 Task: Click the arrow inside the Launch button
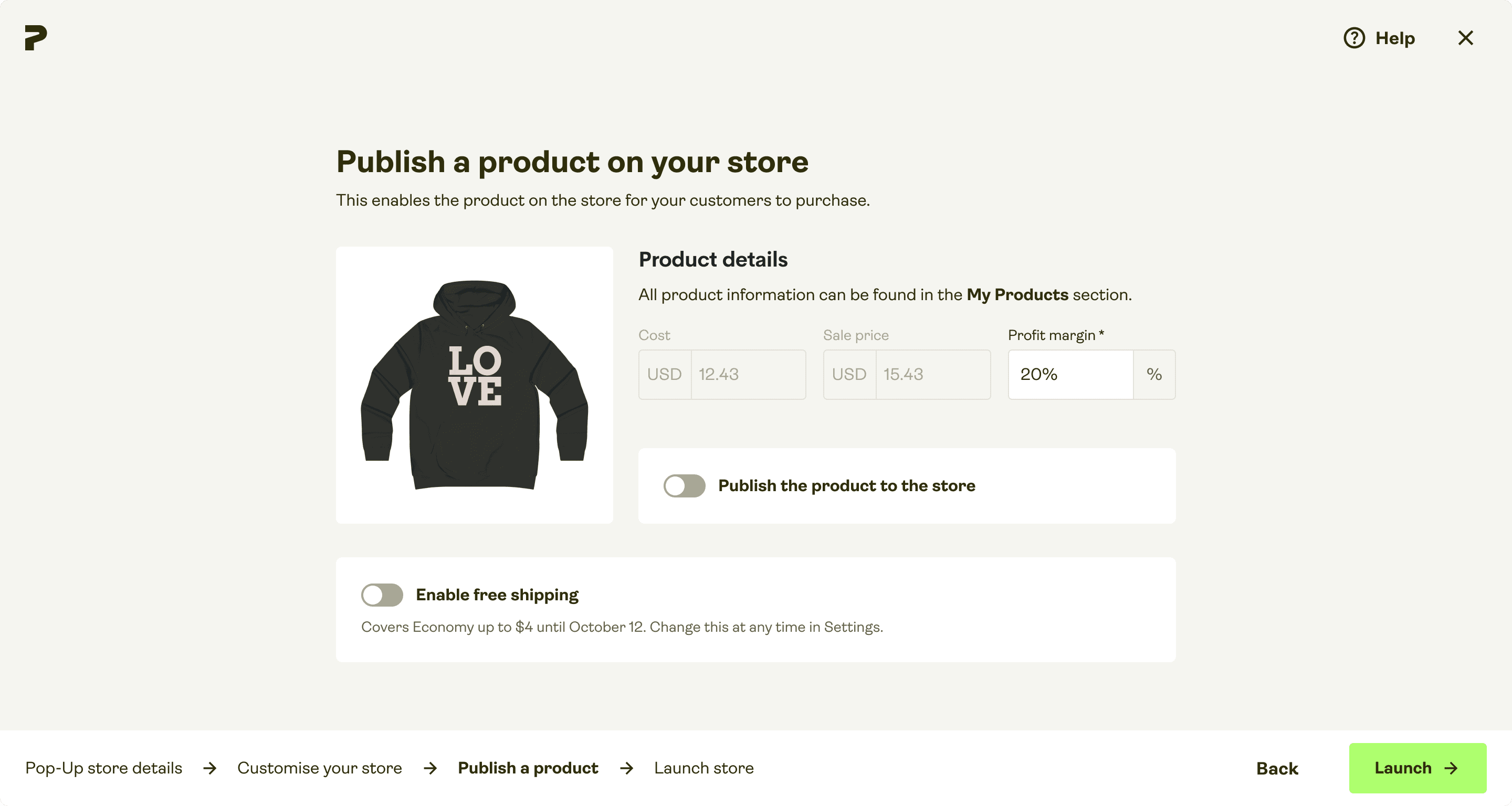[1451, 768]
